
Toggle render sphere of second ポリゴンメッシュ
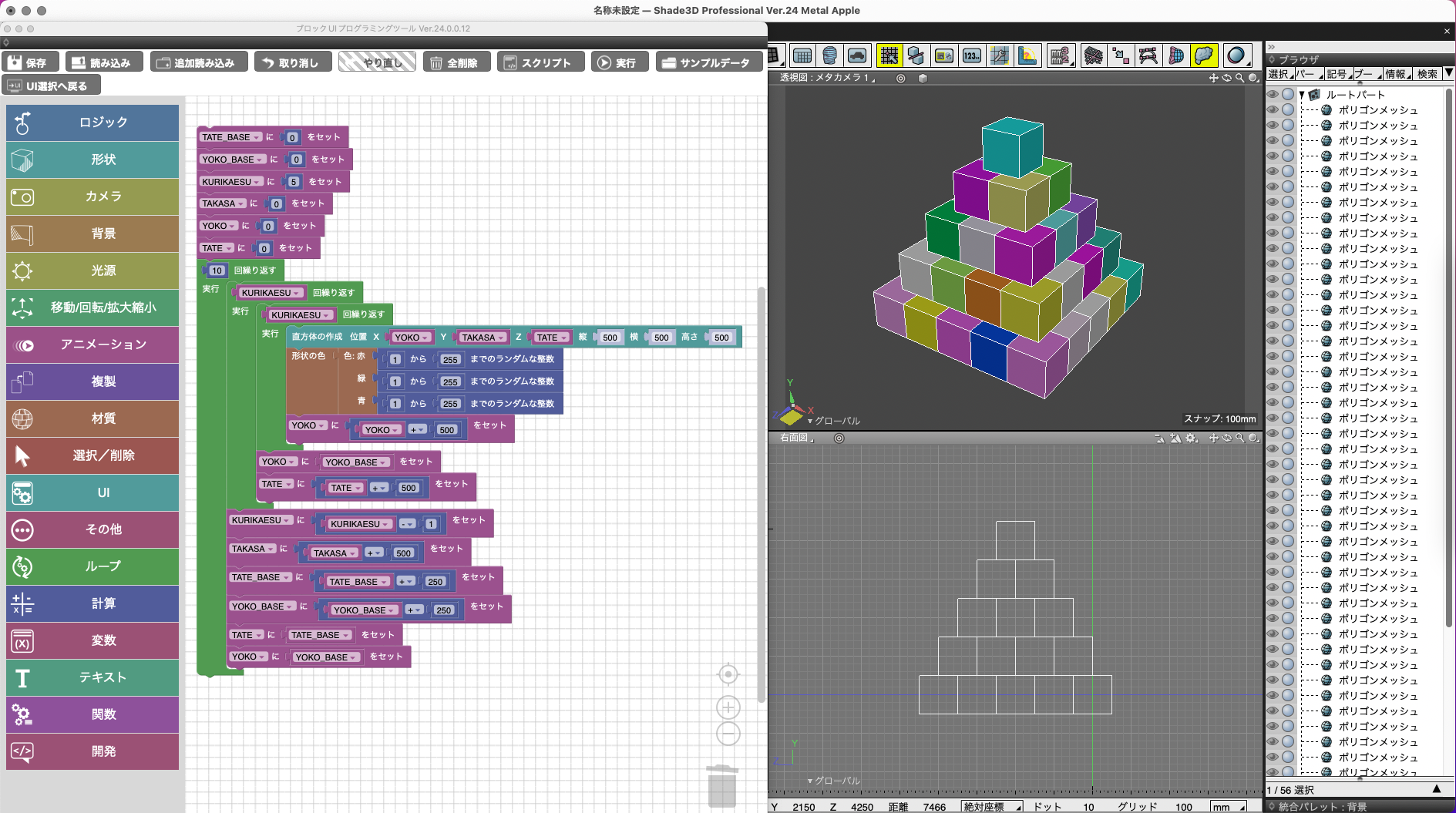click(x=1287, y=126)
